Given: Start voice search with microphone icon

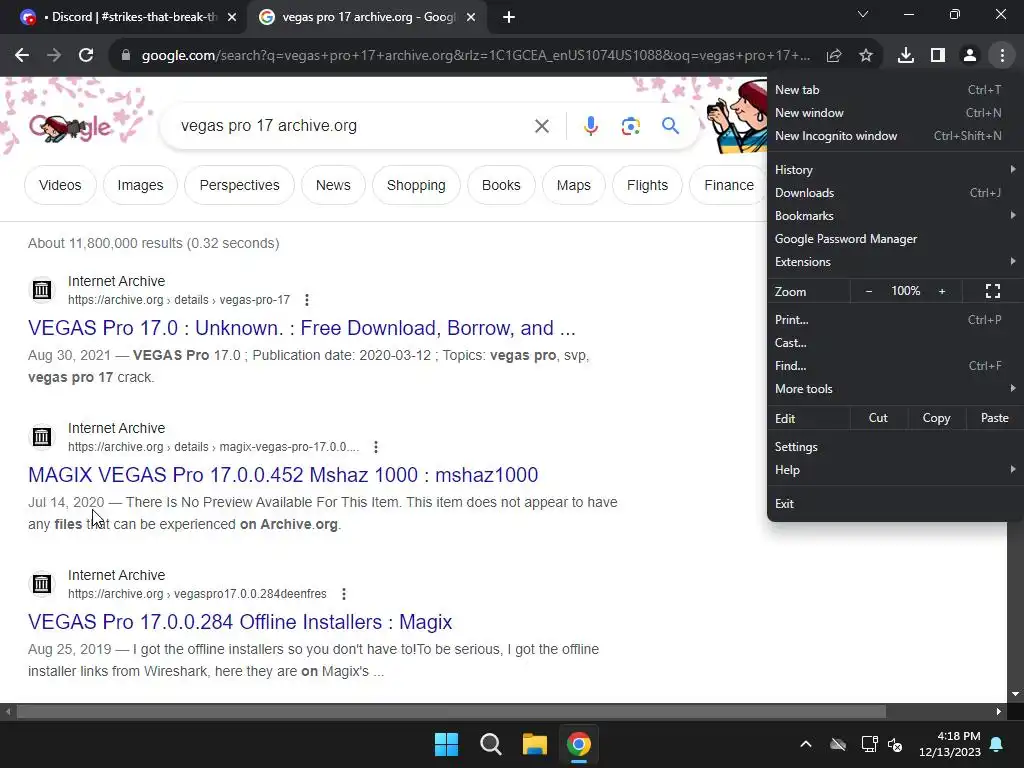Looking at the screenshot, I should point(591,126).
